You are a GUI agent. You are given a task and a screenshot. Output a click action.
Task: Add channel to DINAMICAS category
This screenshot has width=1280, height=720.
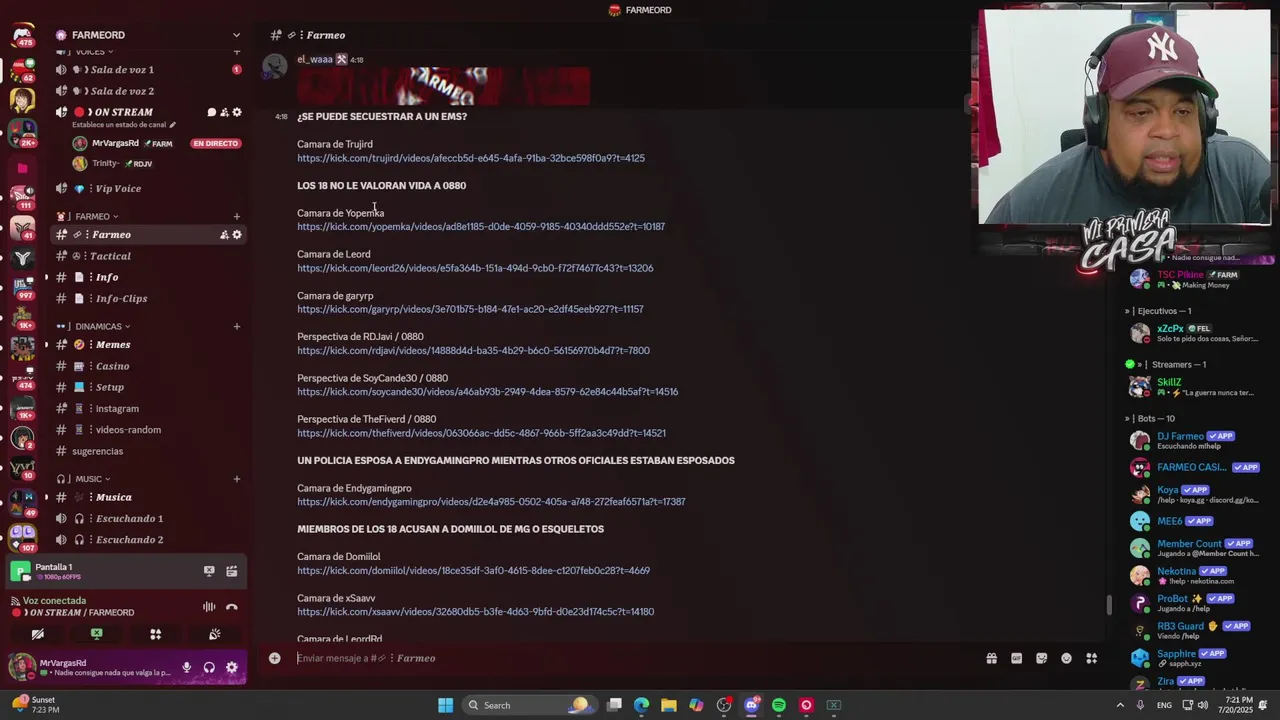[237, 326]
